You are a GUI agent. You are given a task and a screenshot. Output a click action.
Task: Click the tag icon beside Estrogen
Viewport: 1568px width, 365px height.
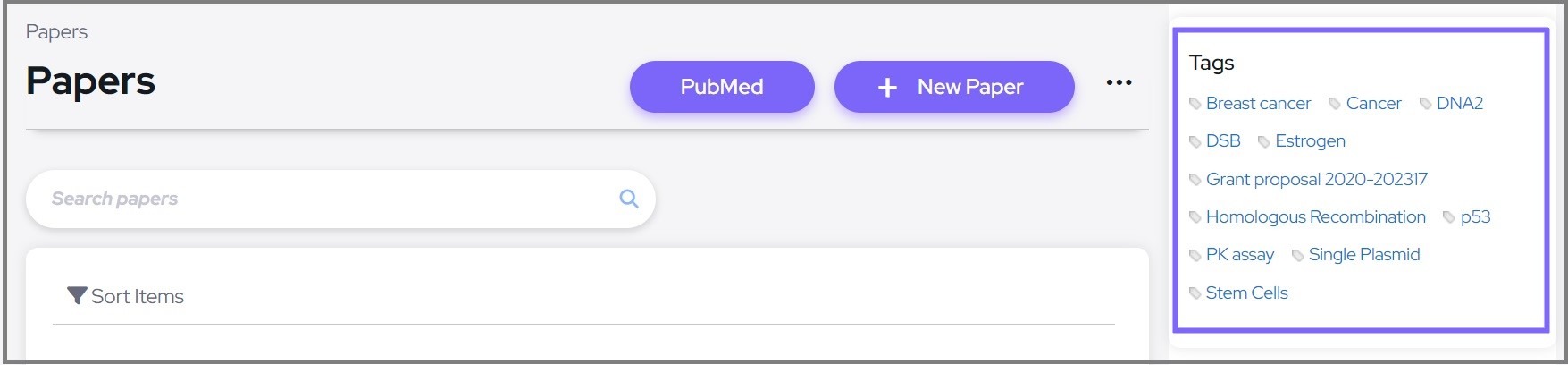point(1264,141)
